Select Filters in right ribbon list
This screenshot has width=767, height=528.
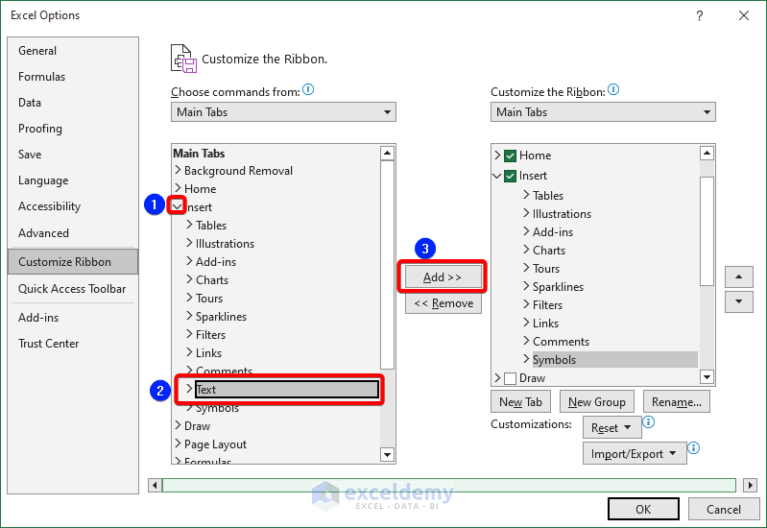(547, 305)
